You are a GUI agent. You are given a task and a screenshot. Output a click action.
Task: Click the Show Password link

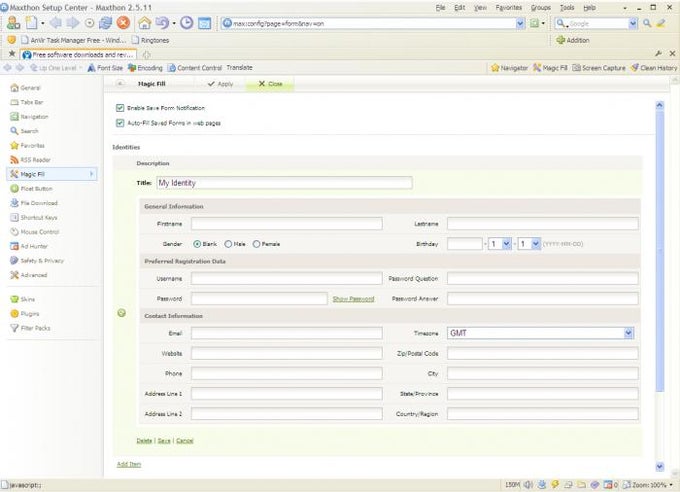[x=353, y=299]
